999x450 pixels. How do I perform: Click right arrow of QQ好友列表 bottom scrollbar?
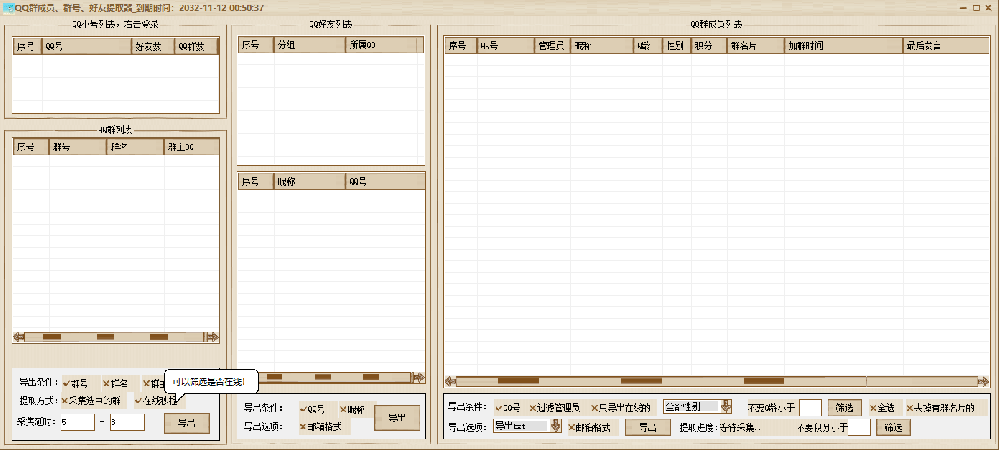(x=419, y=377)
